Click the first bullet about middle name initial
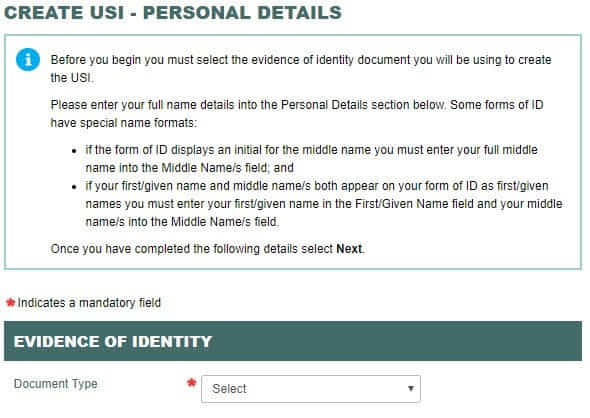This screenshot has height=418, width=590. coord(312,159)
